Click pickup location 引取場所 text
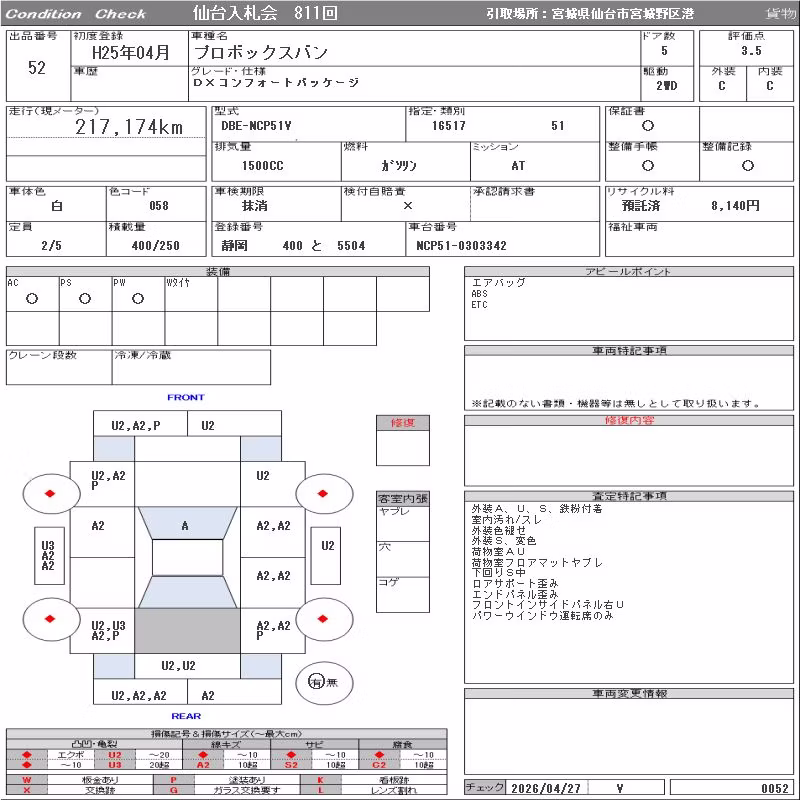The height and width of the screenshot is (800, 800). 589,14
